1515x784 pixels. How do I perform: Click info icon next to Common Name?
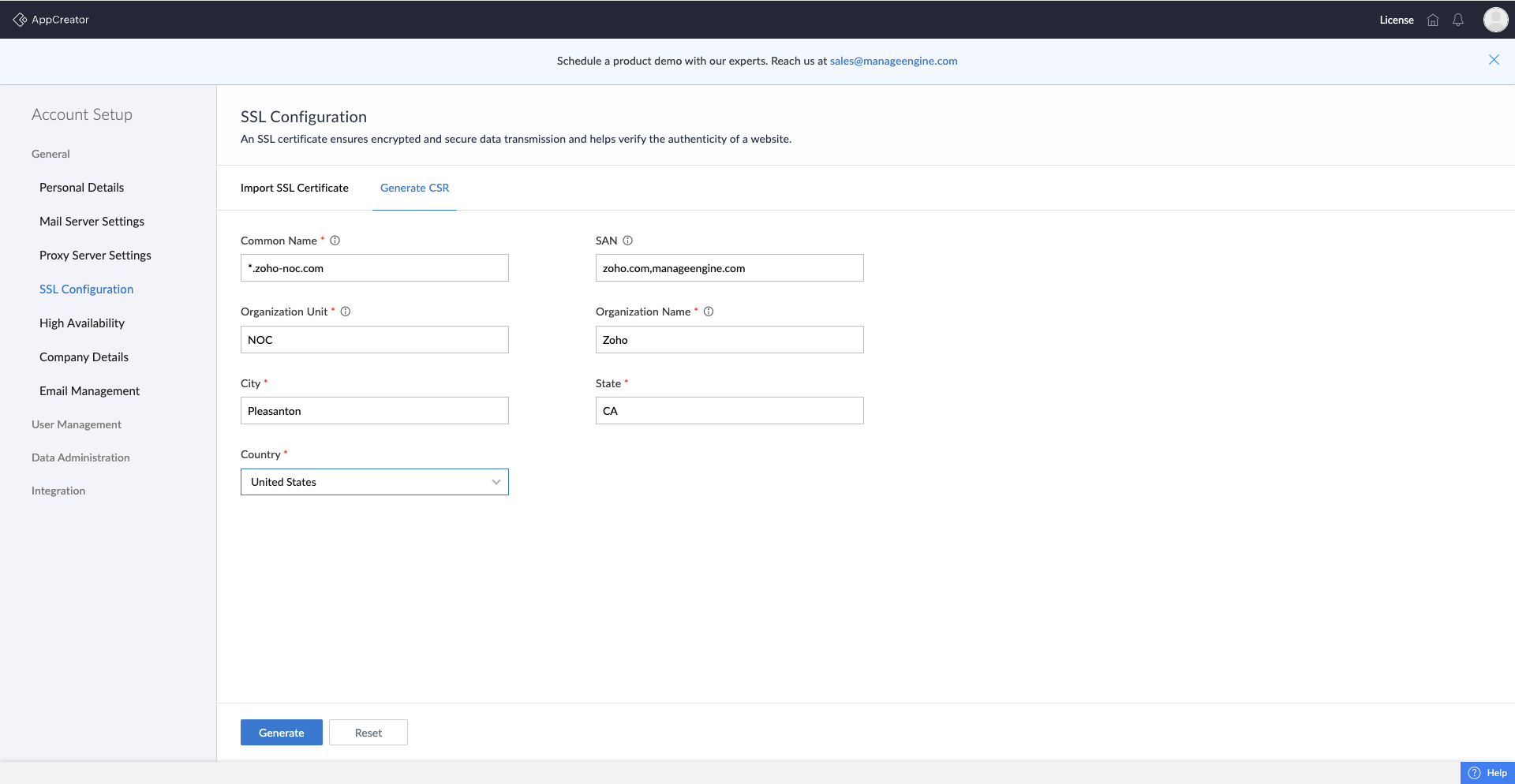(335, 241)
